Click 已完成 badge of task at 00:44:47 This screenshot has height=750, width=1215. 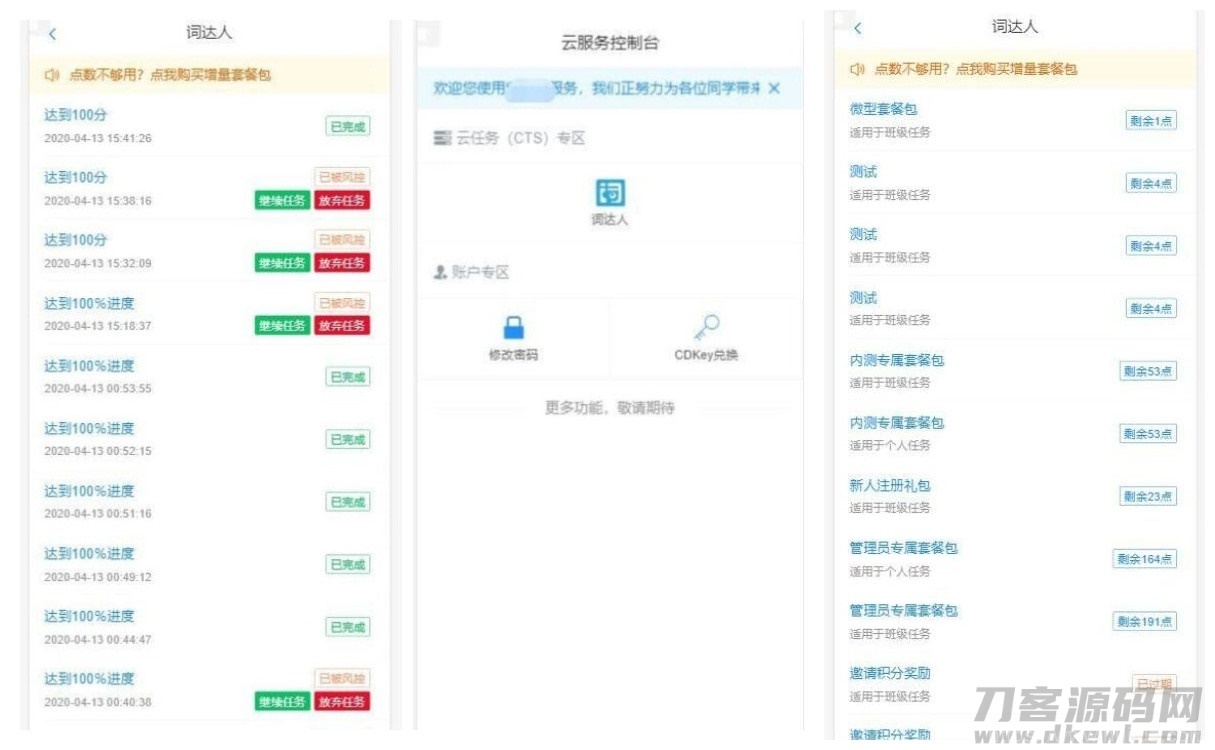click(x=347, y=627)
